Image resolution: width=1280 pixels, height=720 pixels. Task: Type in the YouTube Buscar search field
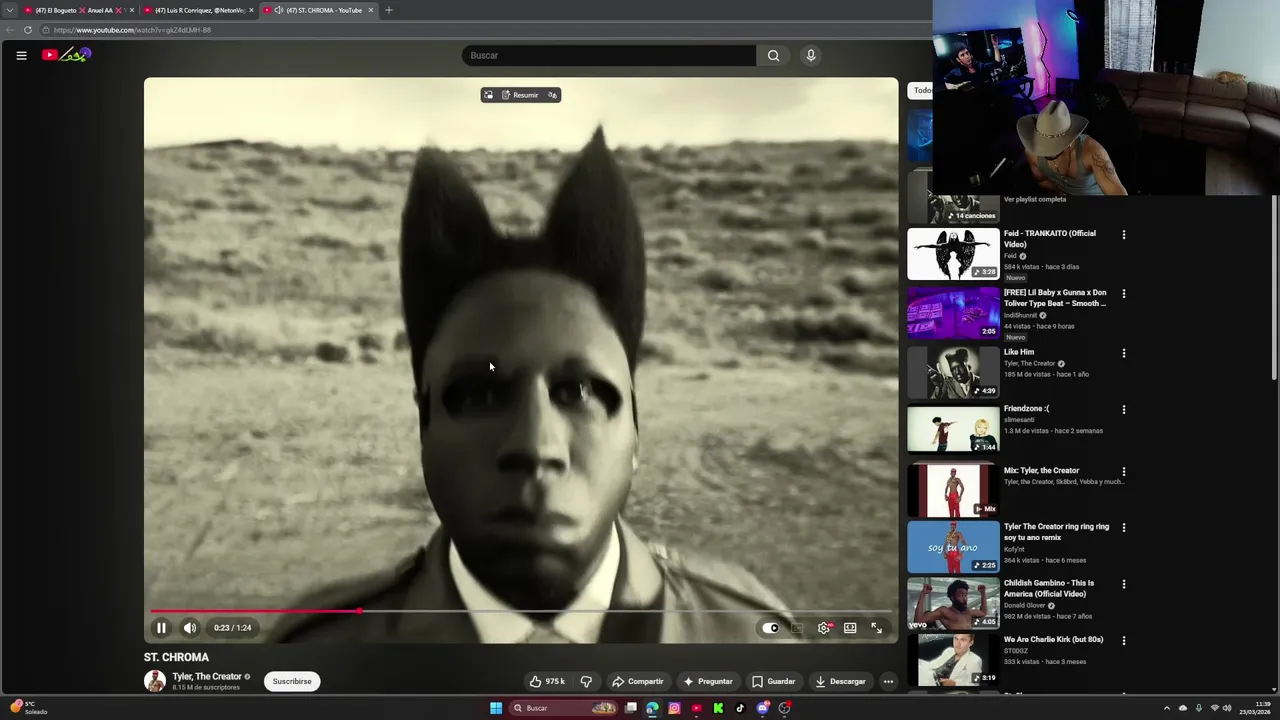coord(609,55)
